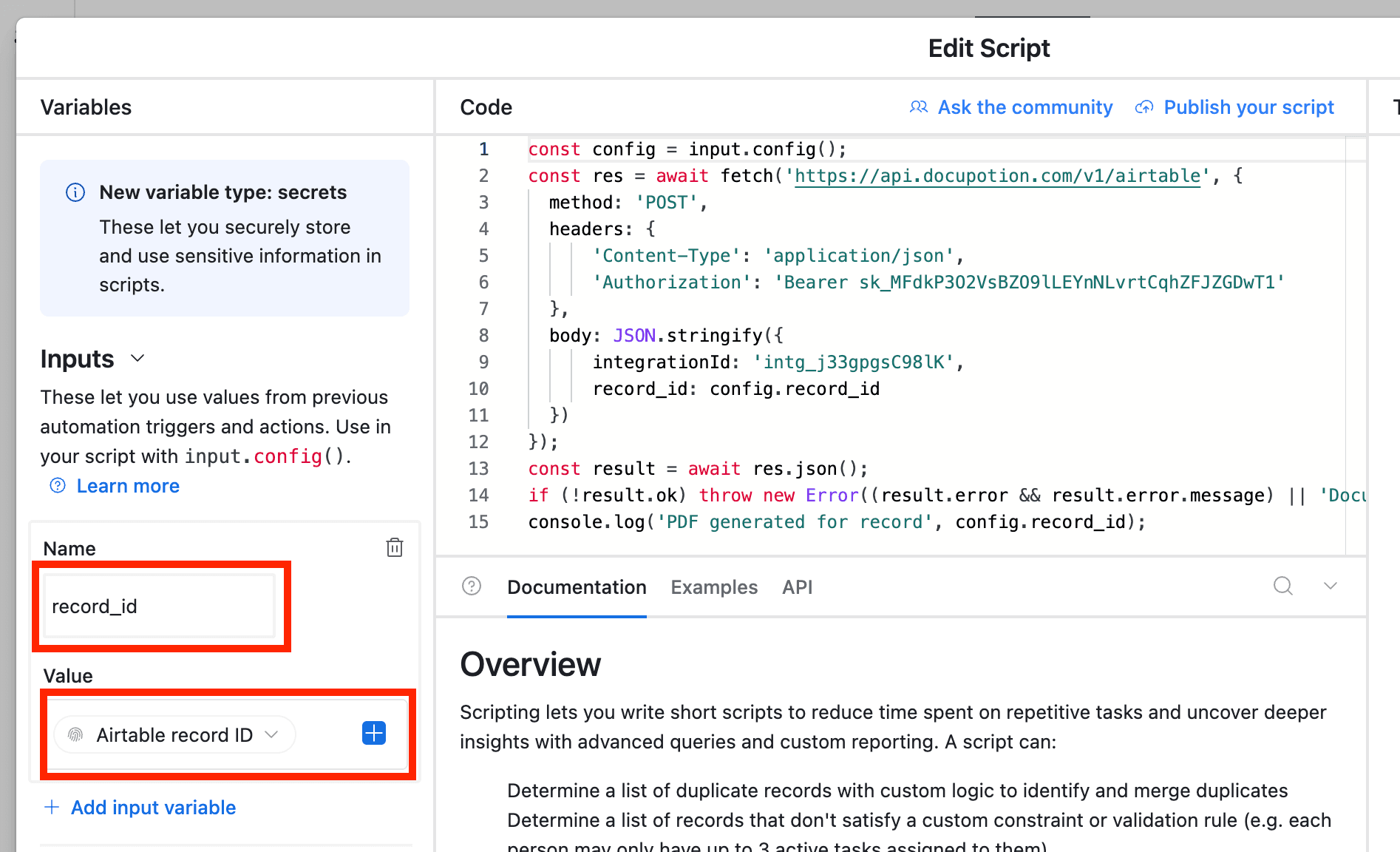
Task: Delete the record_id input variable trash icon
Action: pos(395,547)
